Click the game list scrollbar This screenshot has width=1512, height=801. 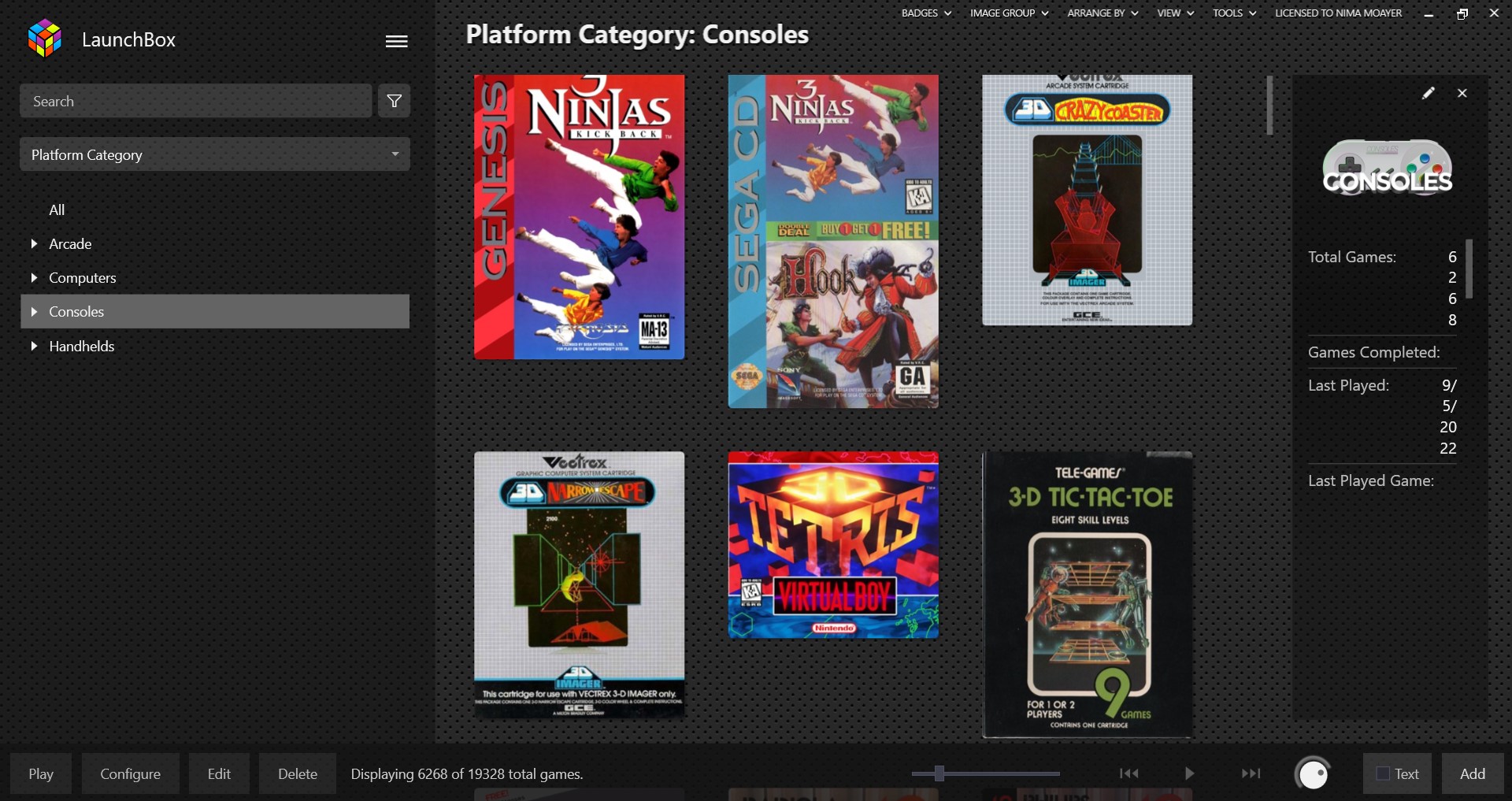pos(1269,105)
